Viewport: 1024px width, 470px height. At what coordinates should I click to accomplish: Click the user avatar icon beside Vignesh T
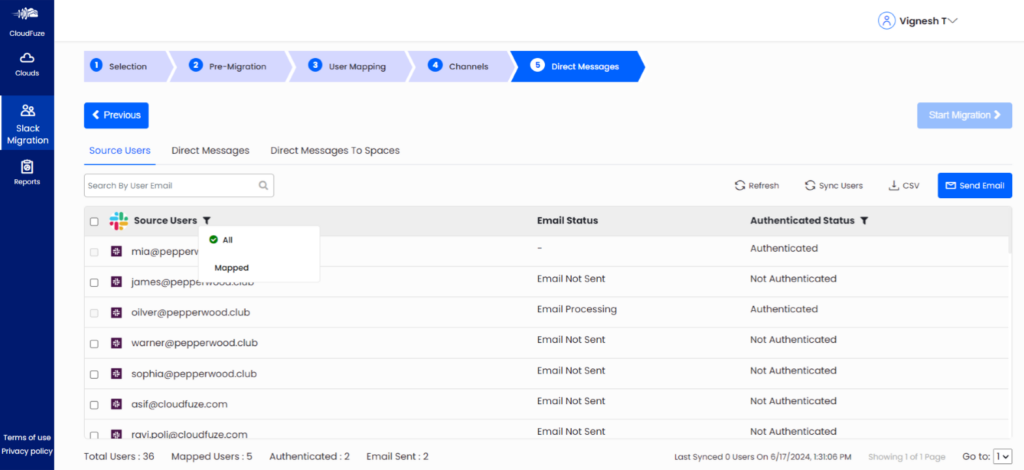tap(886, 21)
